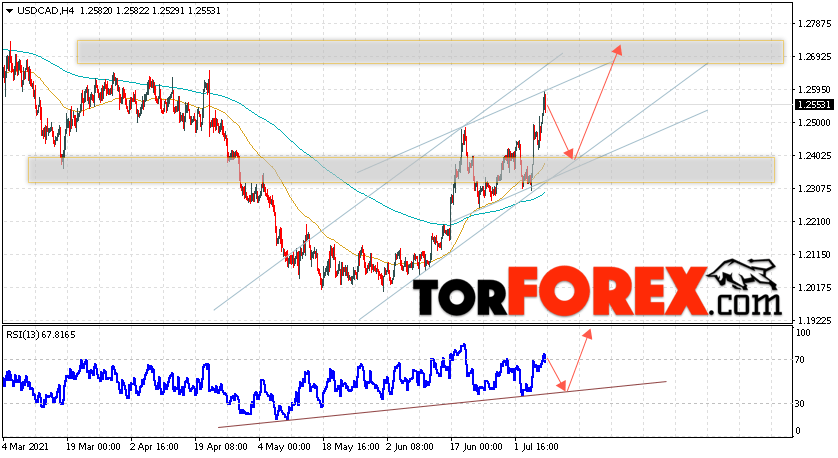Screen dimensions: 838x458
Task: Click the RSI scale value 30
Action: [x=800, y=403]
